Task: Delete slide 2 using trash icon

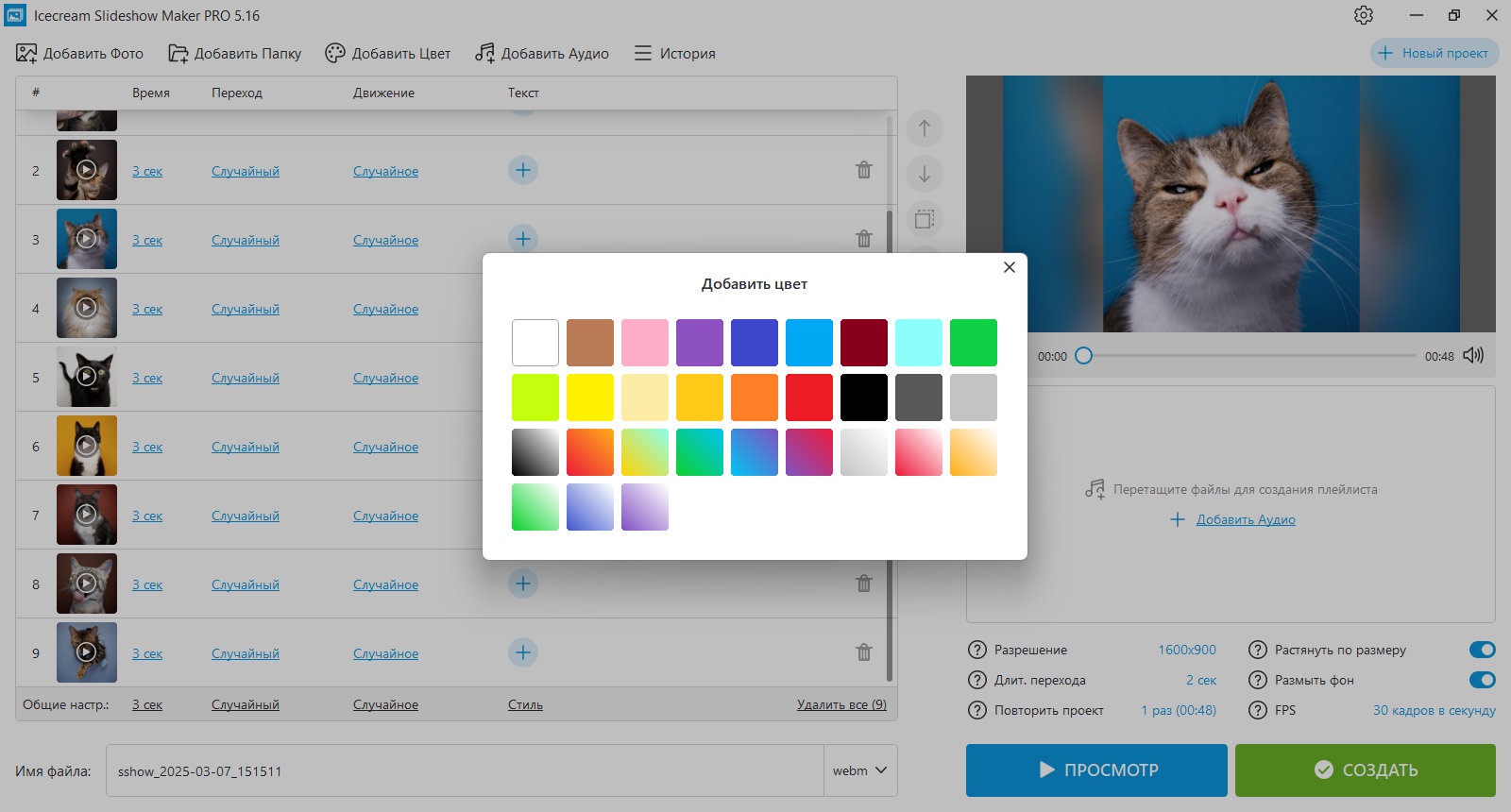Action: point(864,170)
